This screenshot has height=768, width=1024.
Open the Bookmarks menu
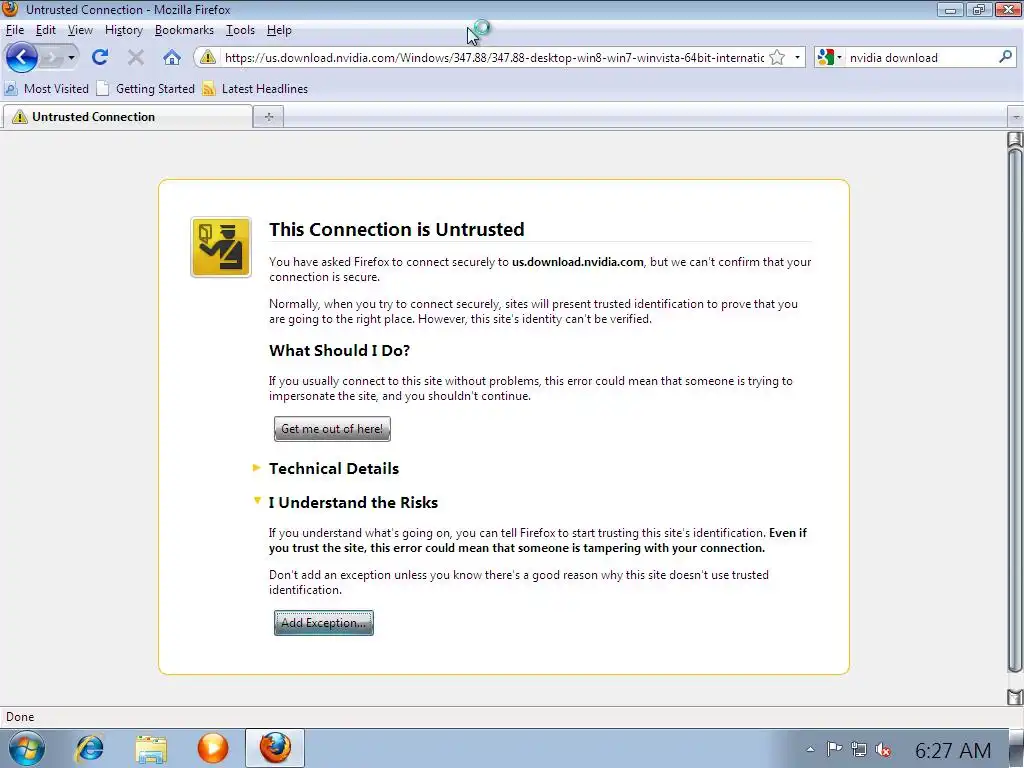click(184, 30)
